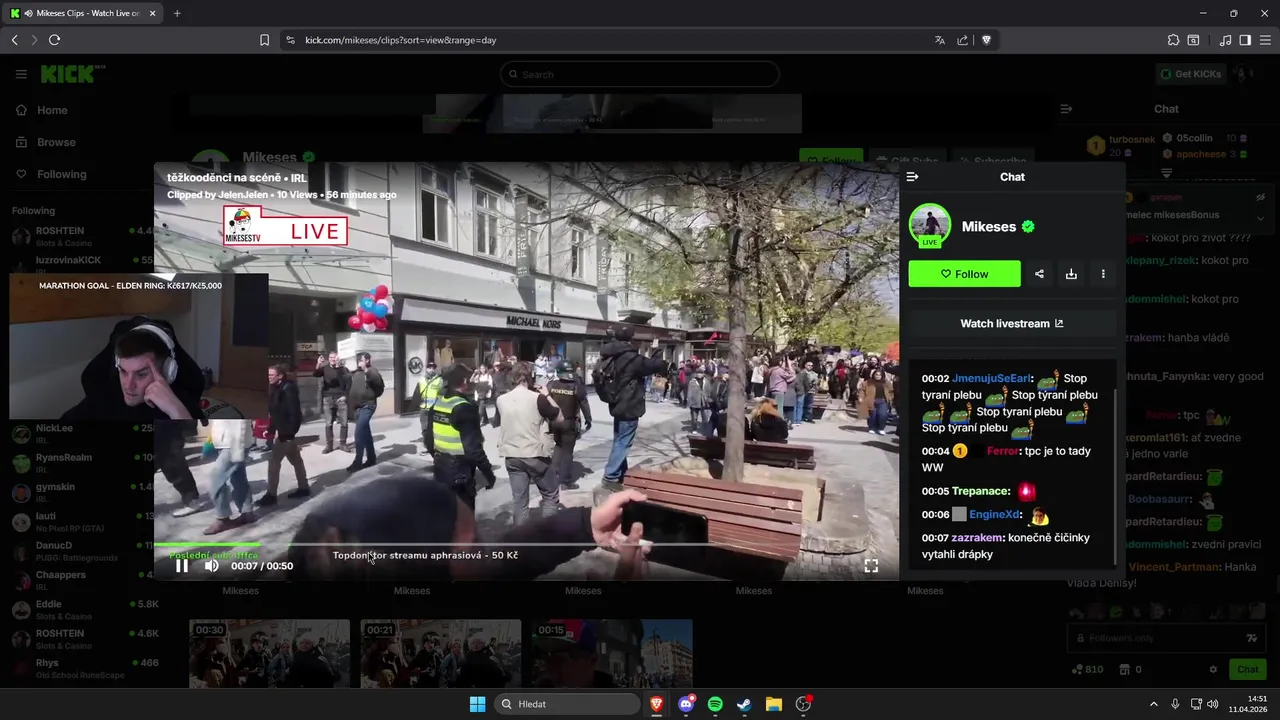Show hidden system tray icons chevron
This screenshot has height=720, width=1280.
tap(1153, 704)
